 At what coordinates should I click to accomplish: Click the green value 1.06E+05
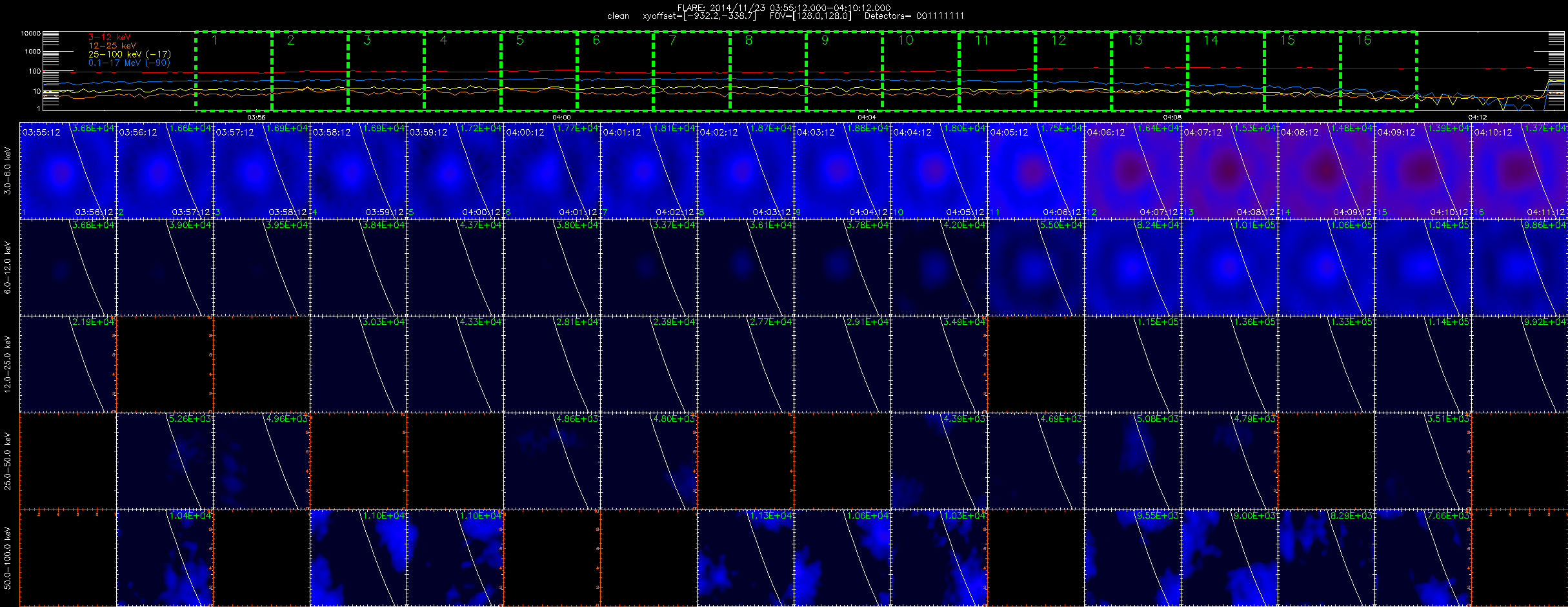pyautogui.click(x=1352, y=225)
